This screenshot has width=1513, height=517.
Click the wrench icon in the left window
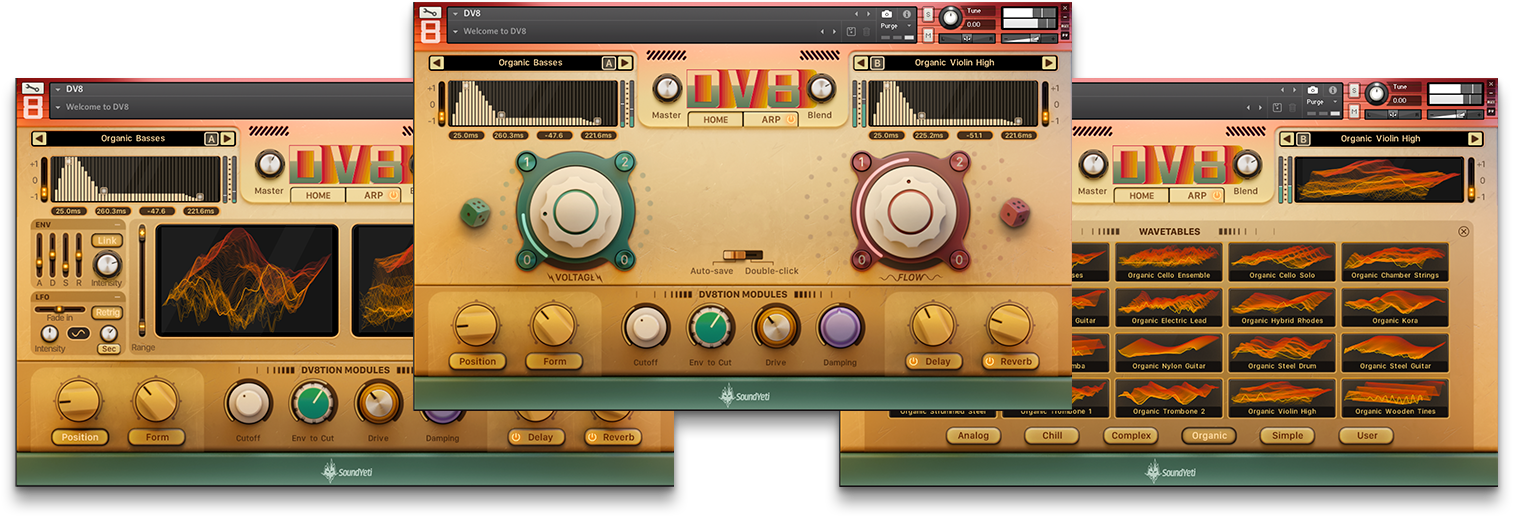(31, 89)
